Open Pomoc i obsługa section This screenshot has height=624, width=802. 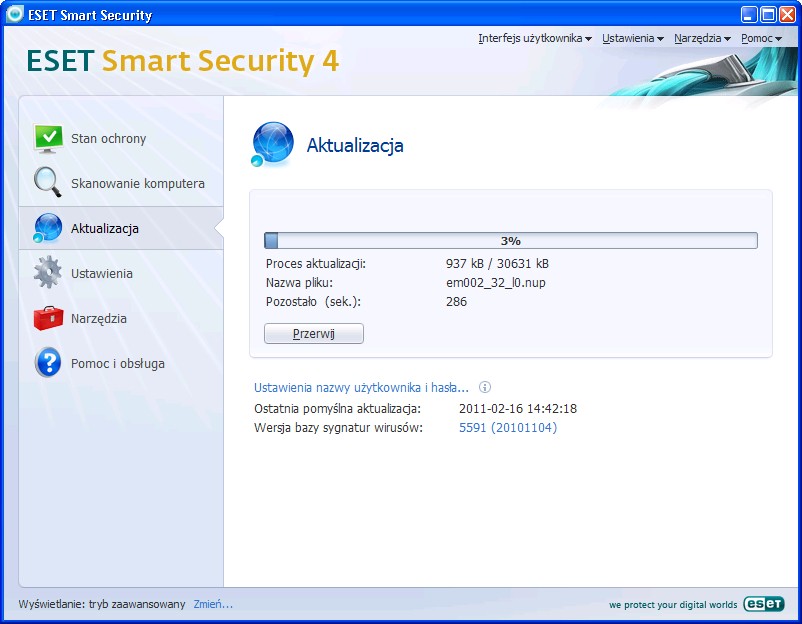pos(121,364)
